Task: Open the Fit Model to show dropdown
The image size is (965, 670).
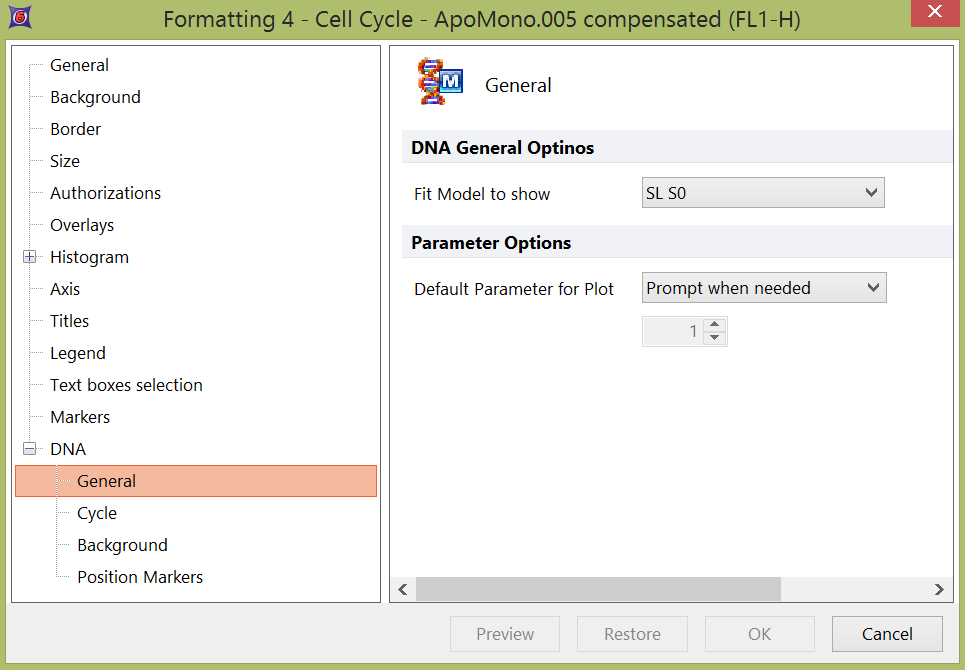Action: pyautogui.click(x=762, y=193)
